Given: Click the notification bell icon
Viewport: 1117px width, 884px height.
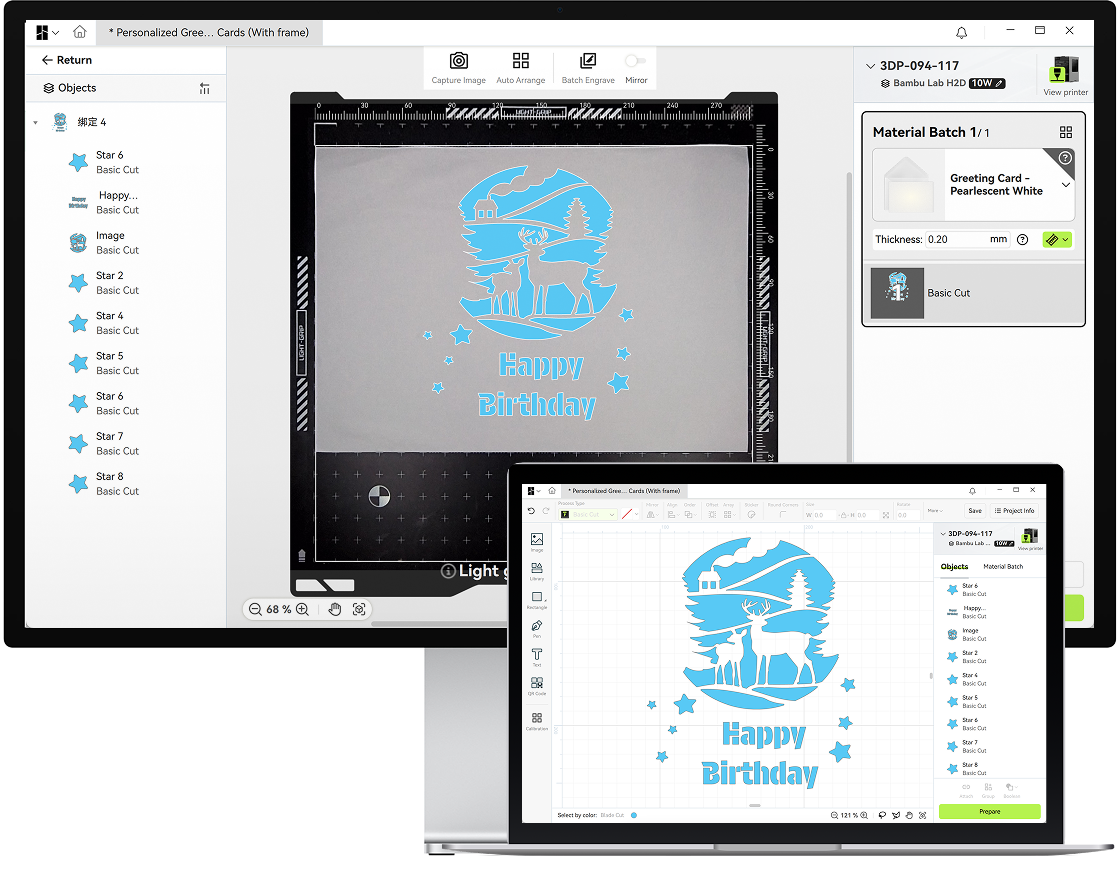Looking at the screenshot, I should click(962, 32).
